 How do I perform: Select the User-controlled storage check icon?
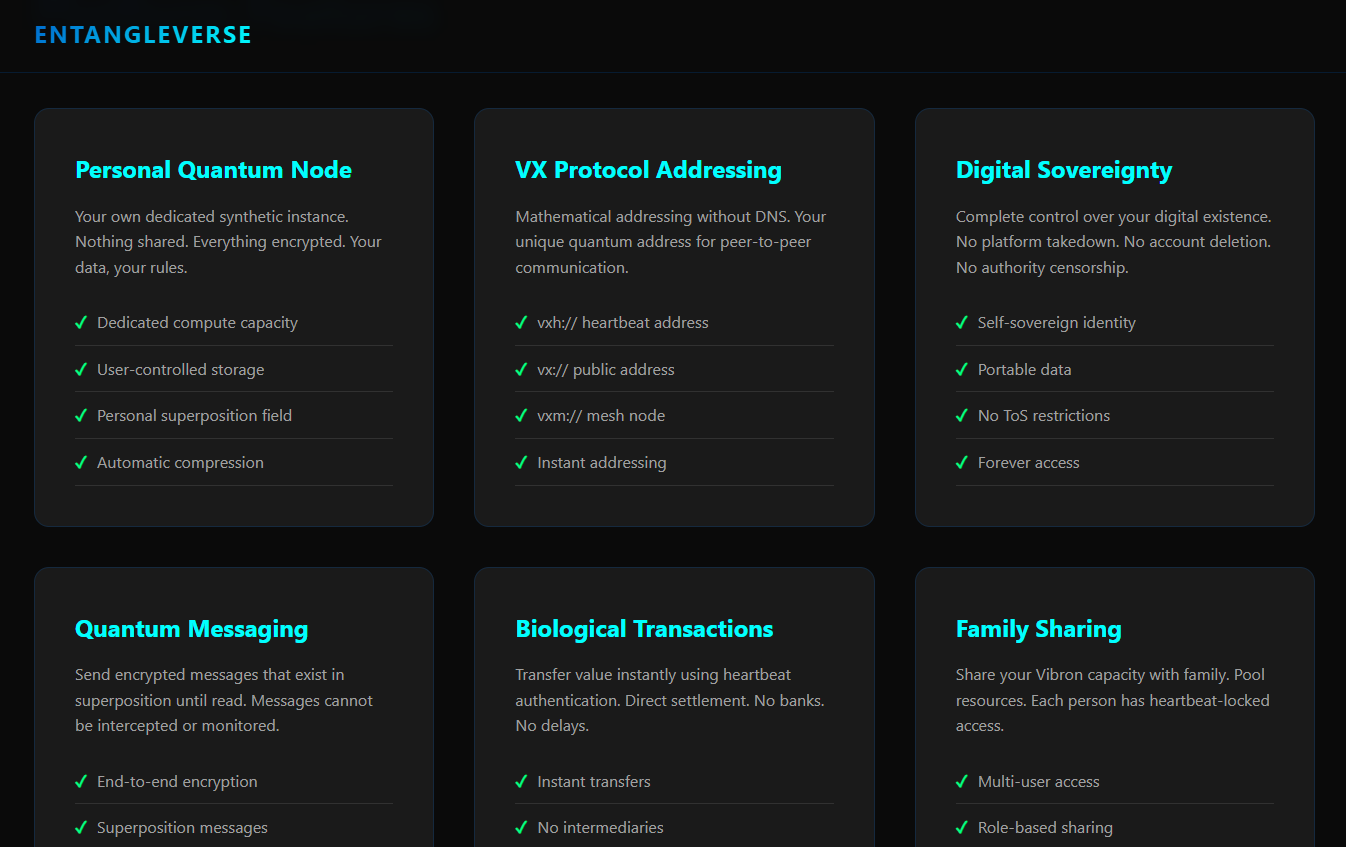point(81,369)
